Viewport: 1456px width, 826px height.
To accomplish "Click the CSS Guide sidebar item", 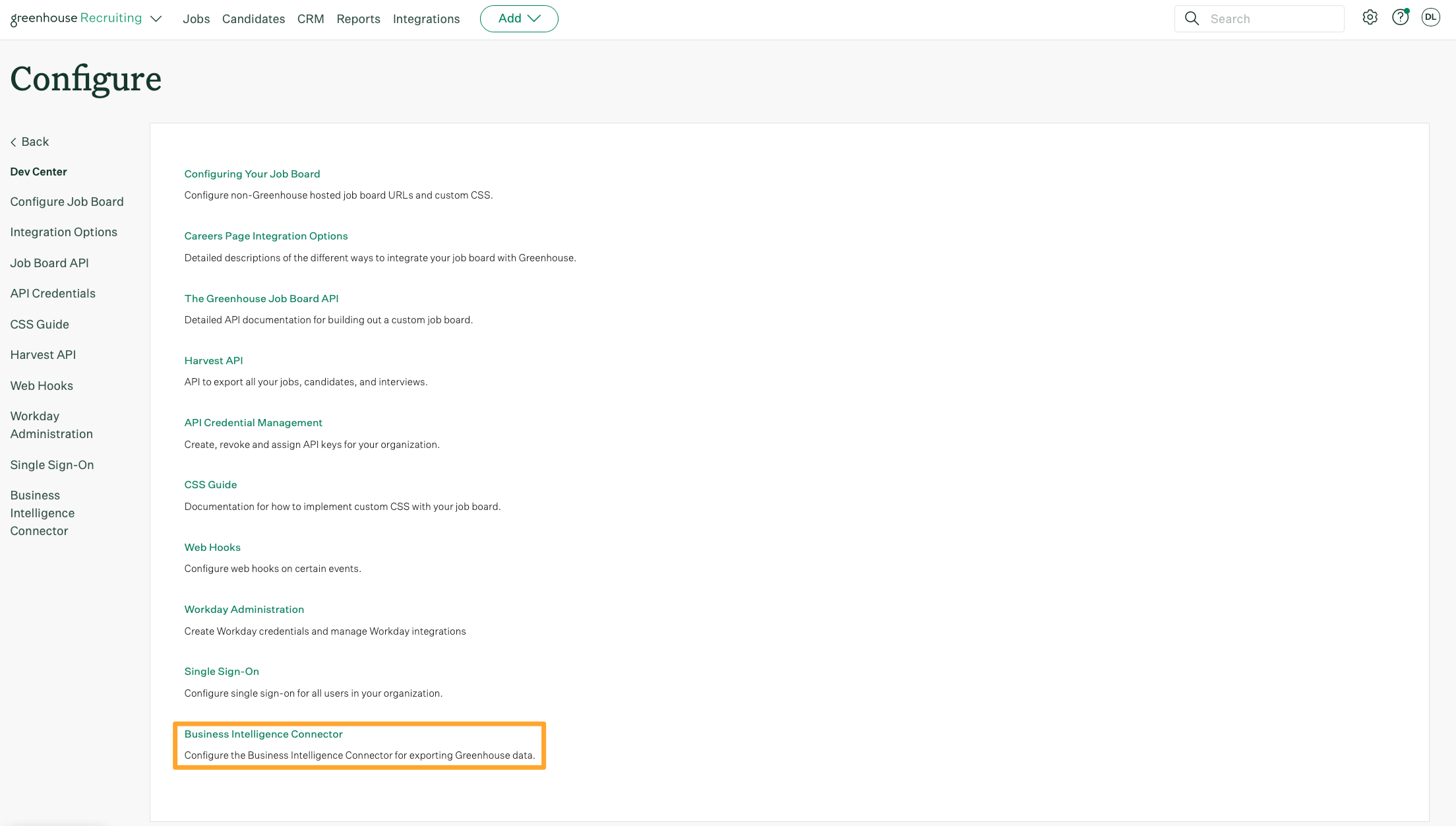I will pos(39,323).
